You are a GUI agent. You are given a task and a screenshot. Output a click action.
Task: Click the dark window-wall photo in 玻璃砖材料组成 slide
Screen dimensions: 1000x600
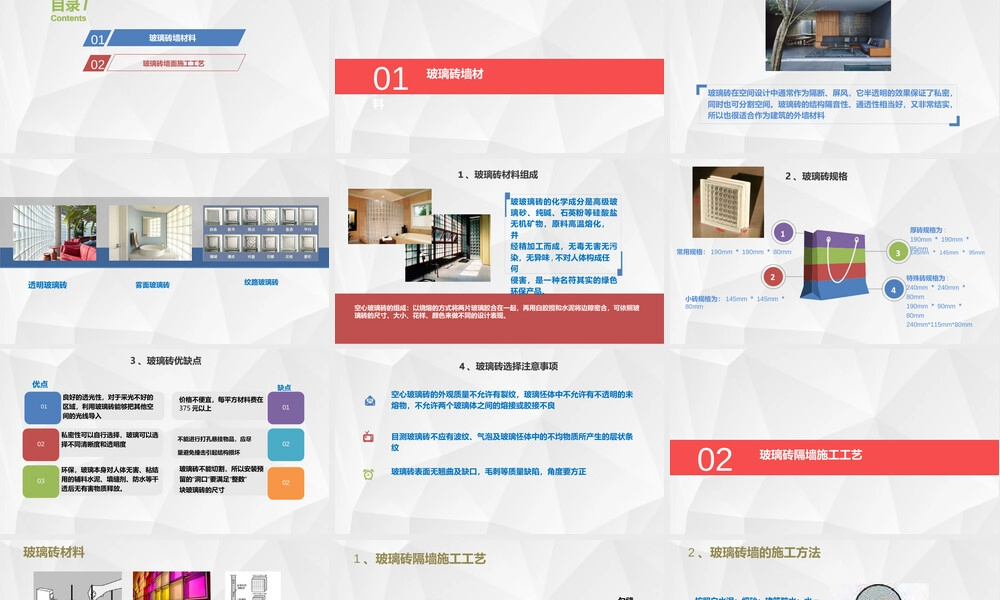coord(448,248)
